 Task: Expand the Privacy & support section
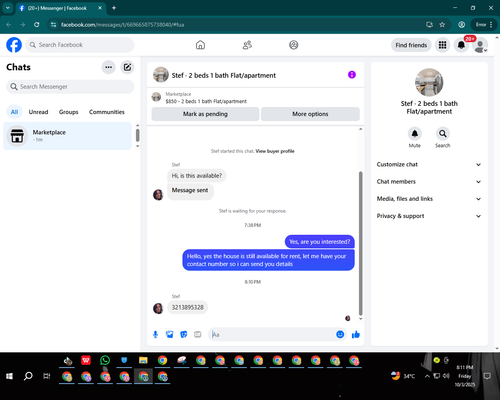pyautogui.click(x=429, y=216)
